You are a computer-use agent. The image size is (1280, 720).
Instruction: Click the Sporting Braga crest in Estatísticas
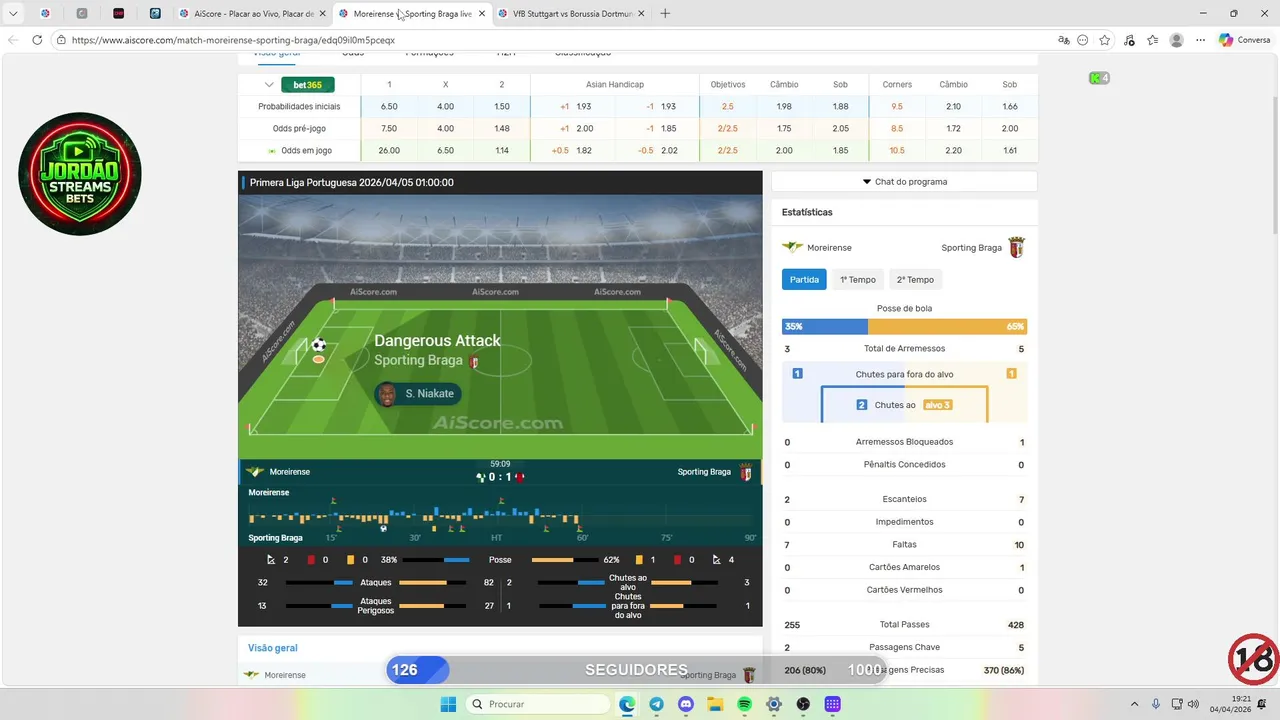point(1017,247)
